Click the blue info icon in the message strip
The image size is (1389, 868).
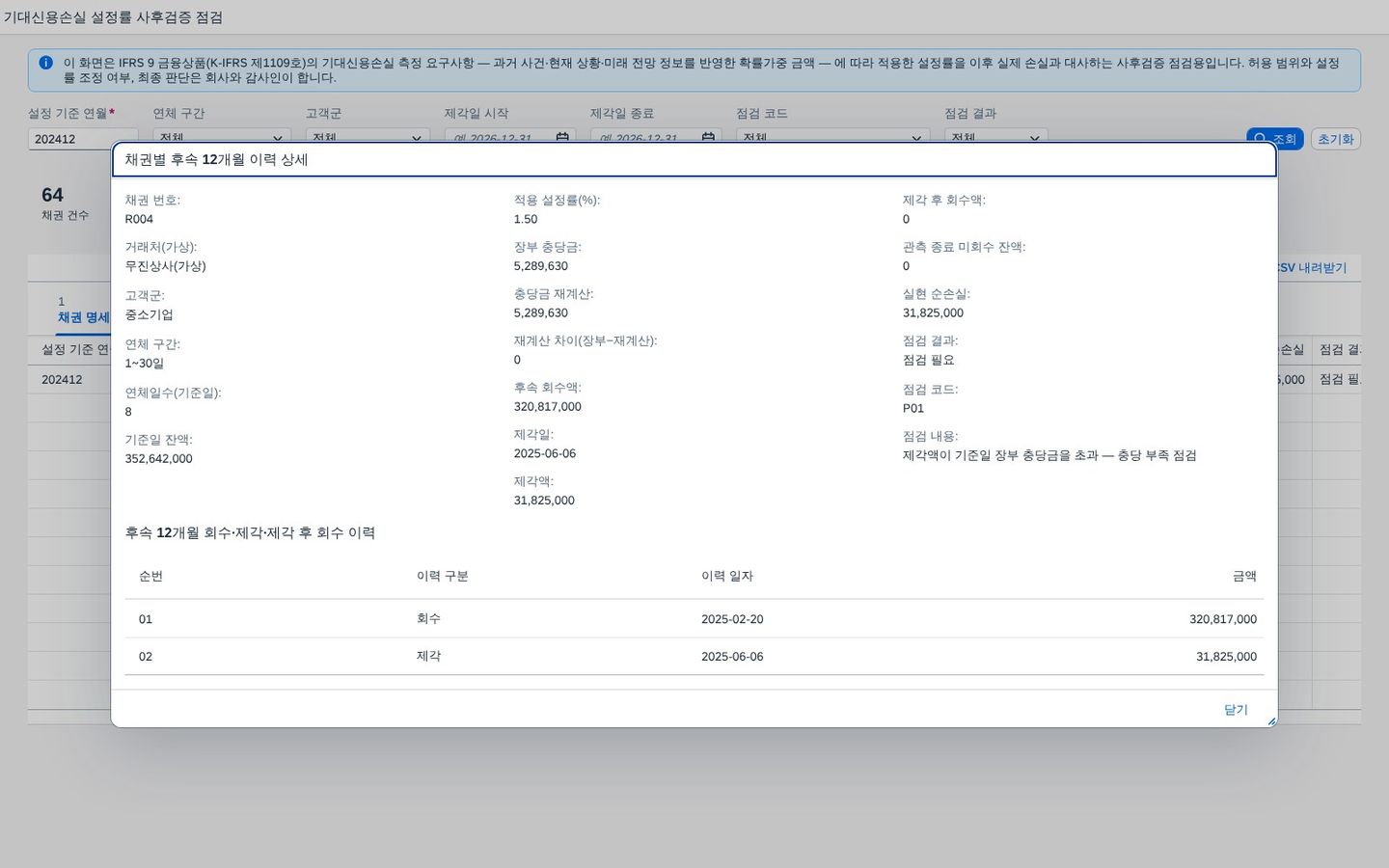click(x=45, y=63)
